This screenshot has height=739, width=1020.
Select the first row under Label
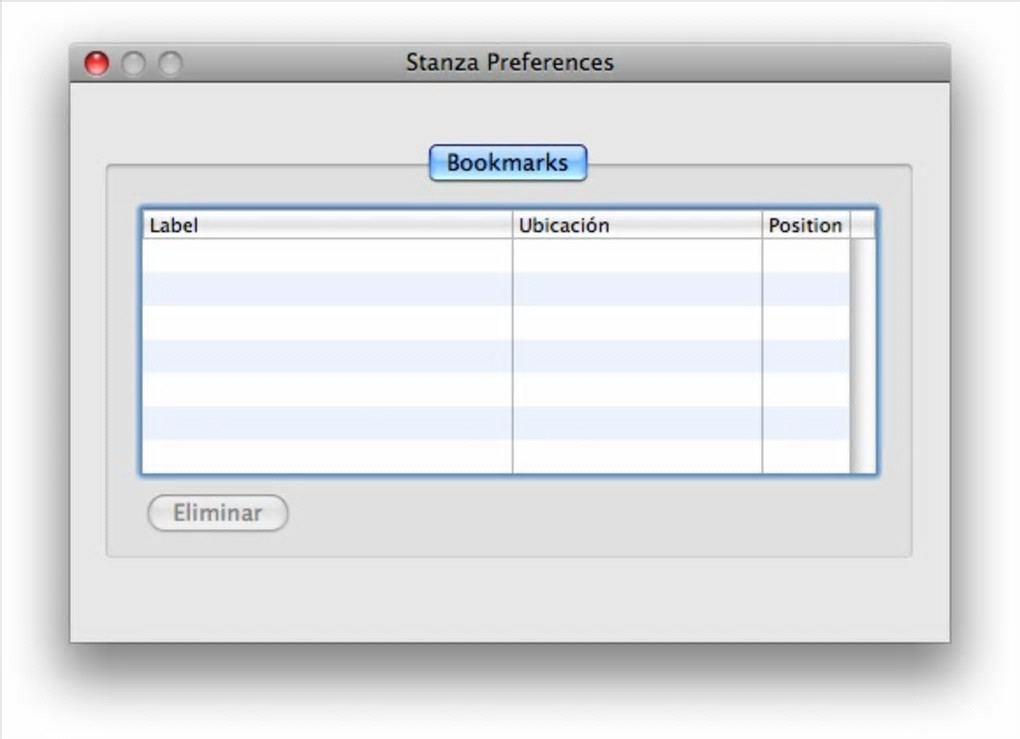[x=326, y=255]
